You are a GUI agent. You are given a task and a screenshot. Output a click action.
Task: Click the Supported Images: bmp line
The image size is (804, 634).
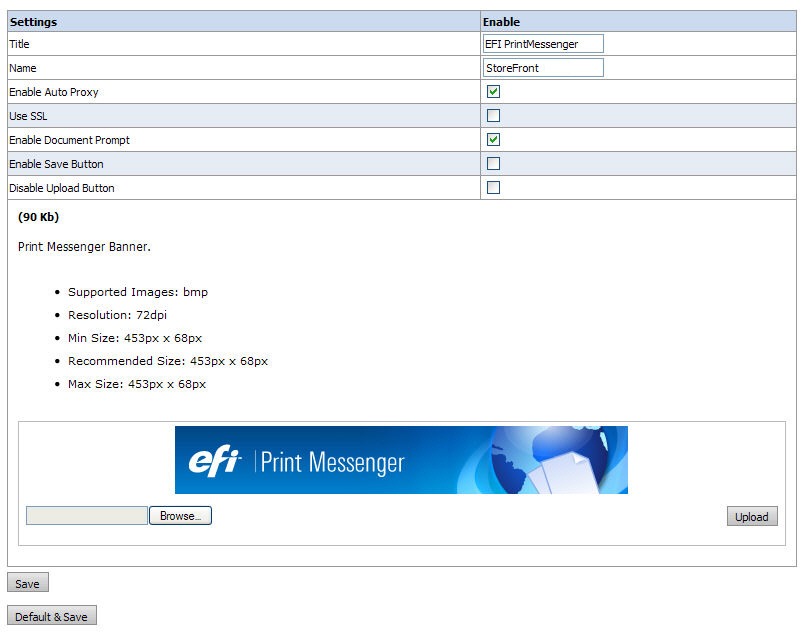click(x=138, y=292)
